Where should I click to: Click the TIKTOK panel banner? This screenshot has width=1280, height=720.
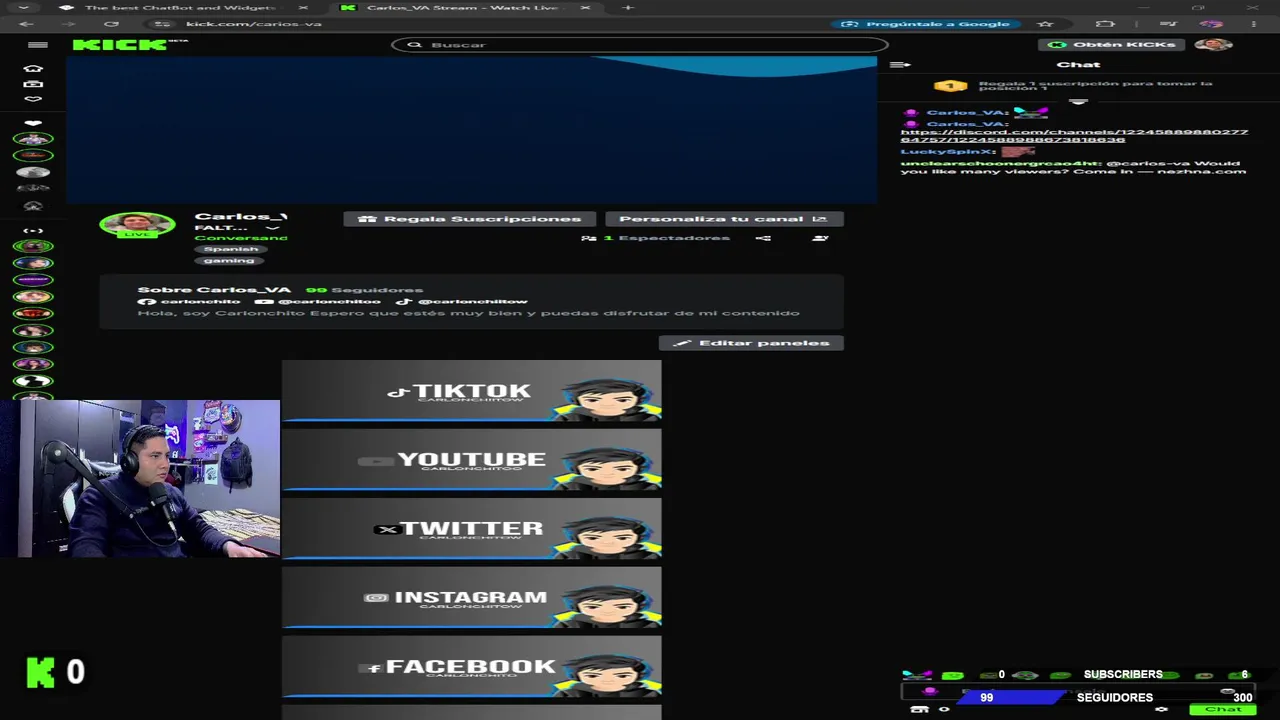[471, 391]
